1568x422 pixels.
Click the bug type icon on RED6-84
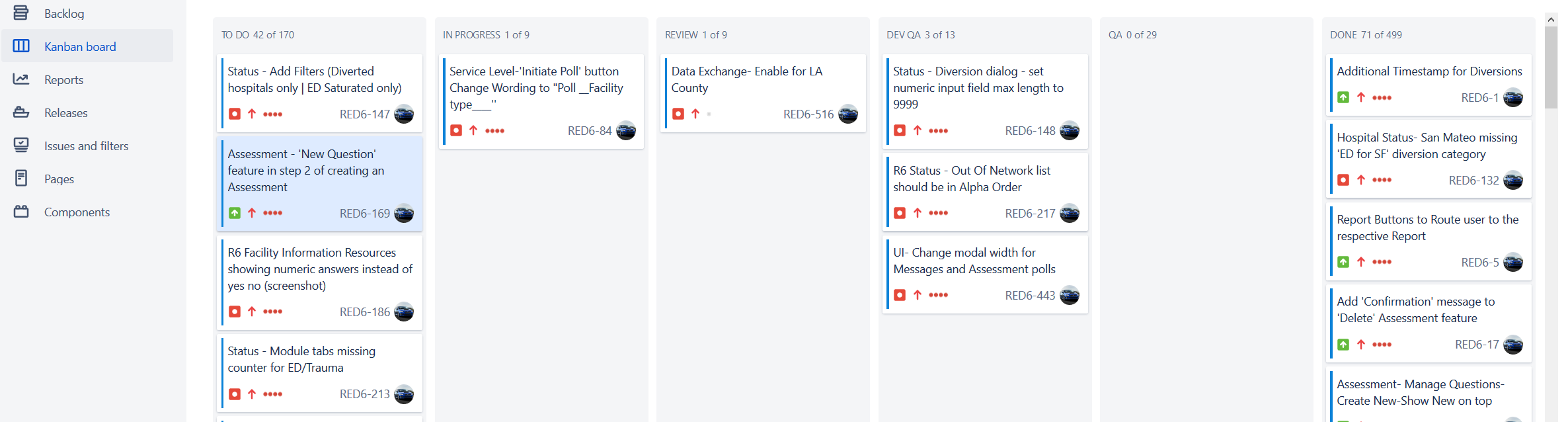point(456,130)
